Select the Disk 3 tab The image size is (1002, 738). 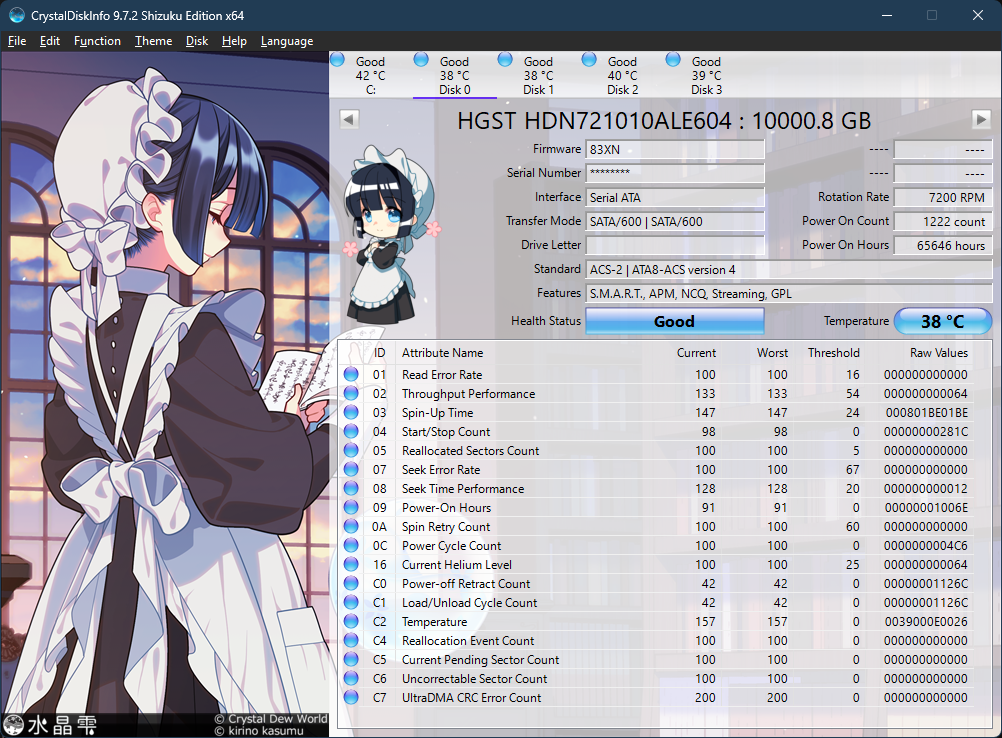706,75
